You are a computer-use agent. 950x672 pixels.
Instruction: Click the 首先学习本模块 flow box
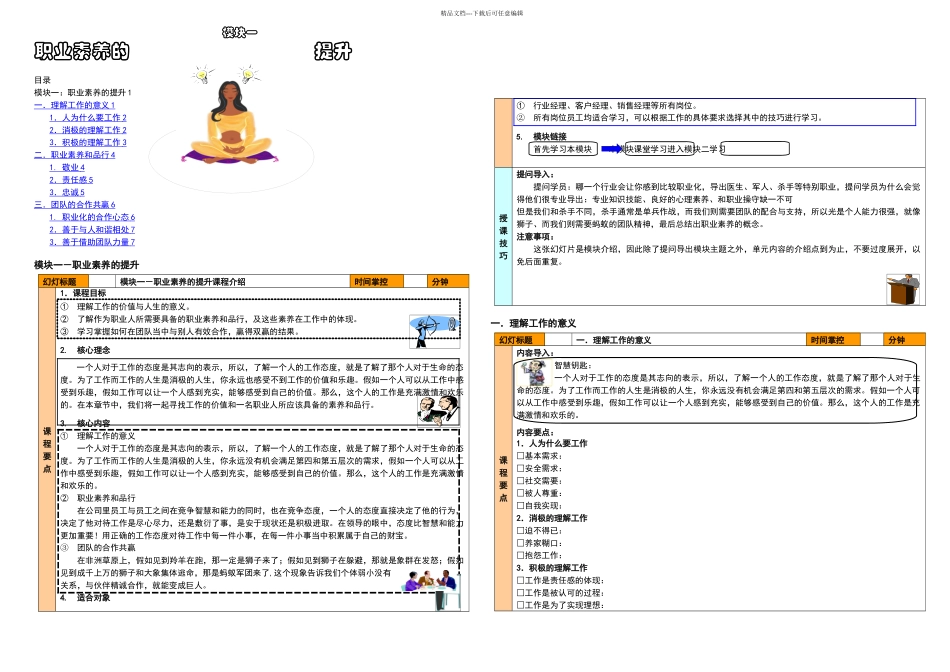(x=563, y=149)
